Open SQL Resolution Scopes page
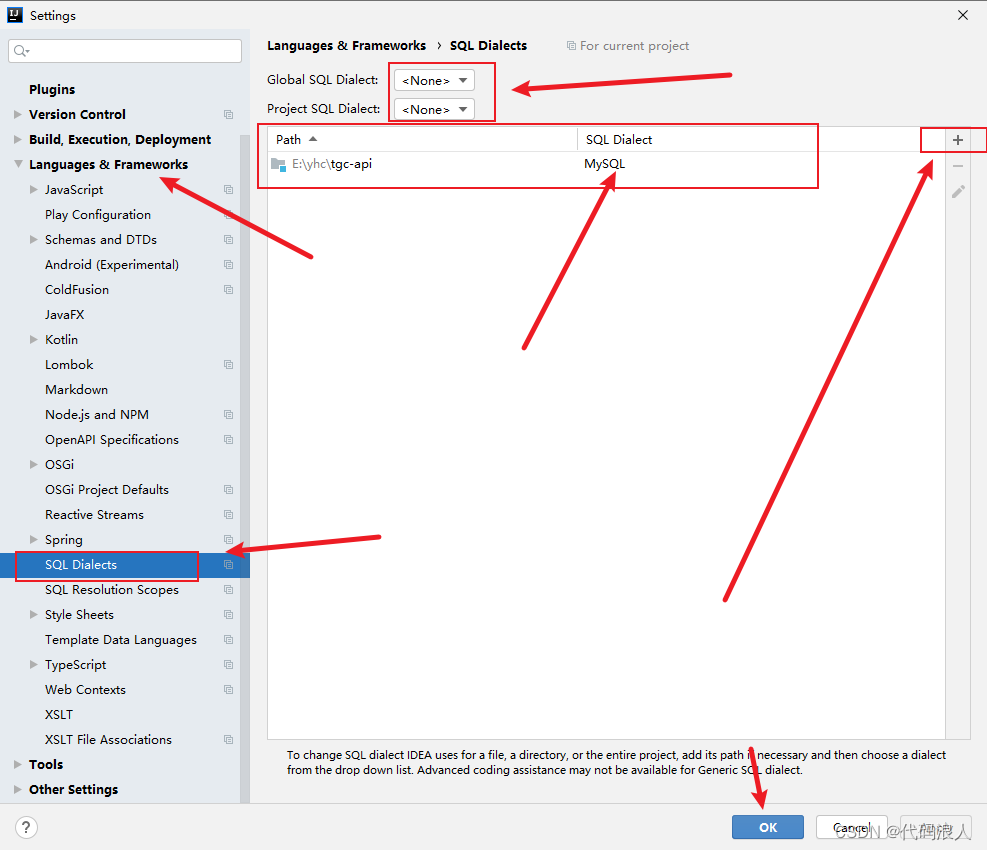This screenshot has width=987, height=850. pyautogui.click(x=112, y=590)
